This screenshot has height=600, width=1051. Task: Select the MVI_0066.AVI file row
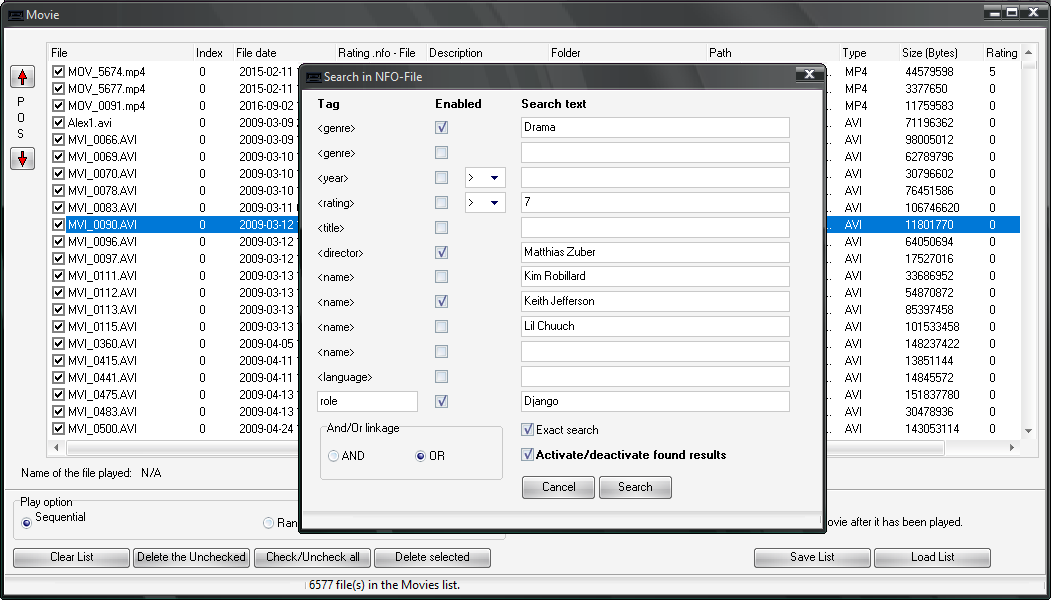[x=103, y=139]
